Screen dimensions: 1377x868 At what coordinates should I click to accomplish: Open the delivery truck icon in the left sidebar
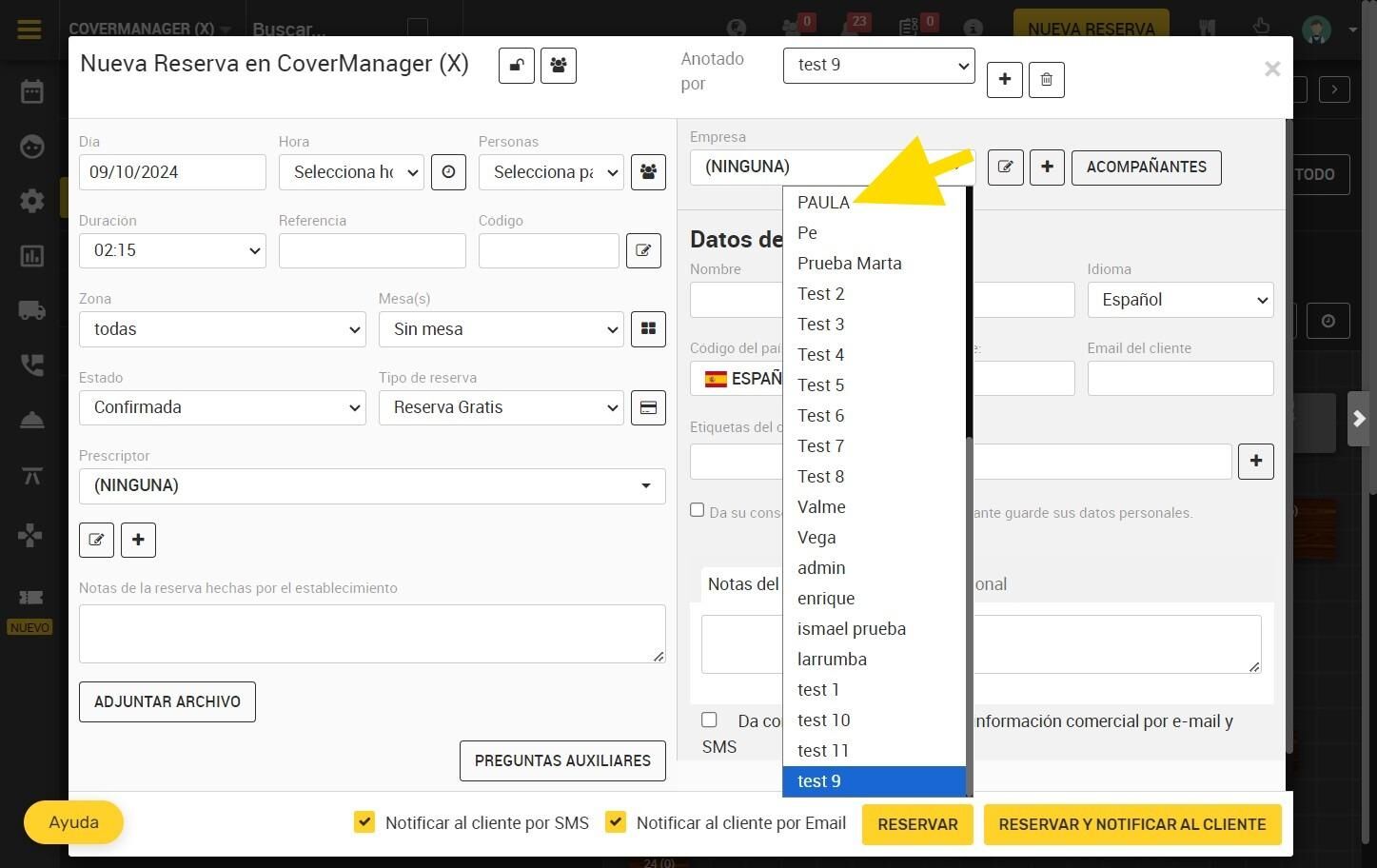(x=31, y=310)
